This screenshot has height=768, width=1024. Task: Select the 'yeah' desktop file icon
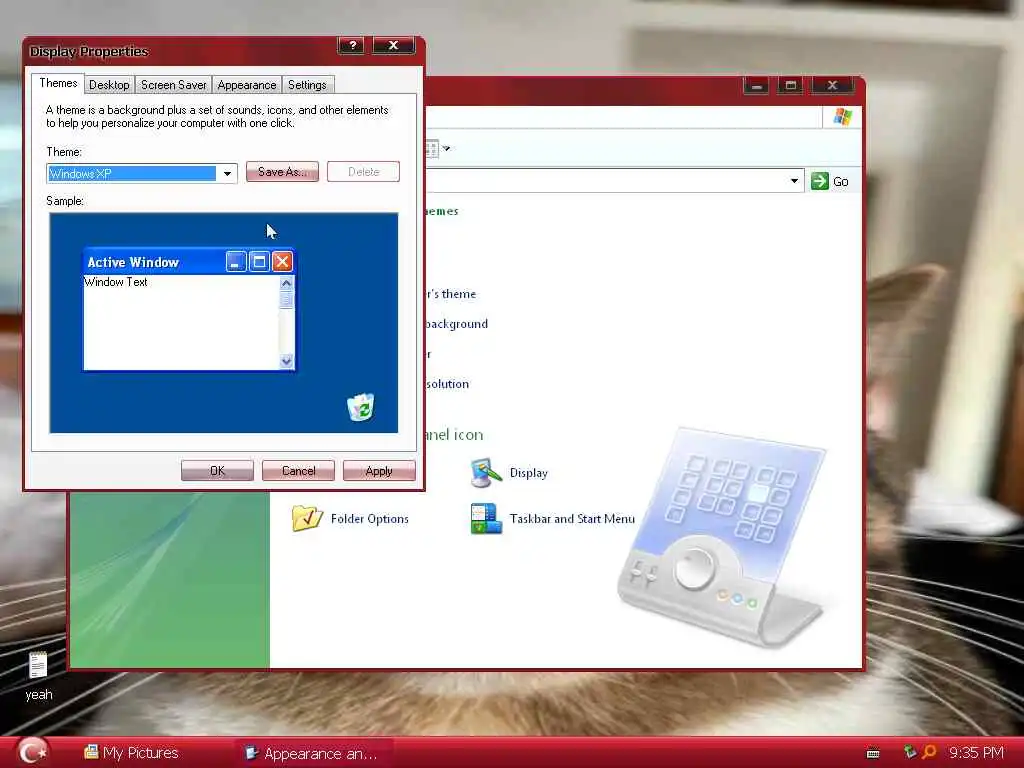point(39,676)
